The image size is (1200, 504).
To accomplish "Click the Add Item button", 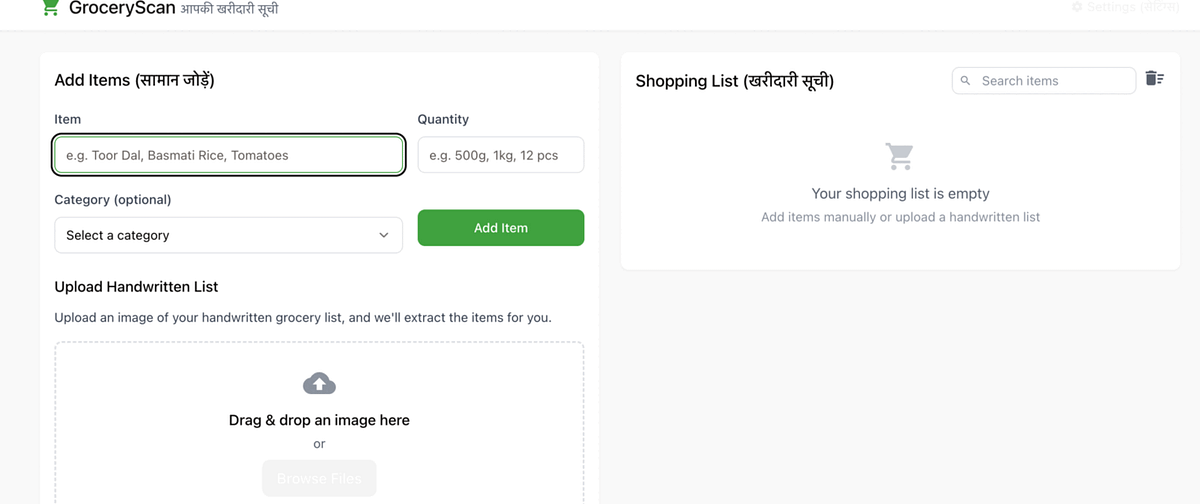I will pos(501,228).
